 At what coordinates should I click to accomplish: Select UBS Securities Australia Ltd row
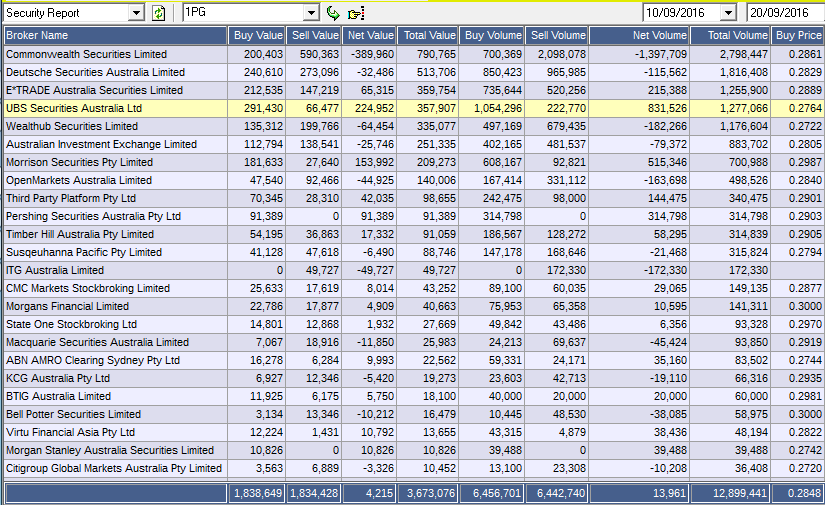click(412, 108)
